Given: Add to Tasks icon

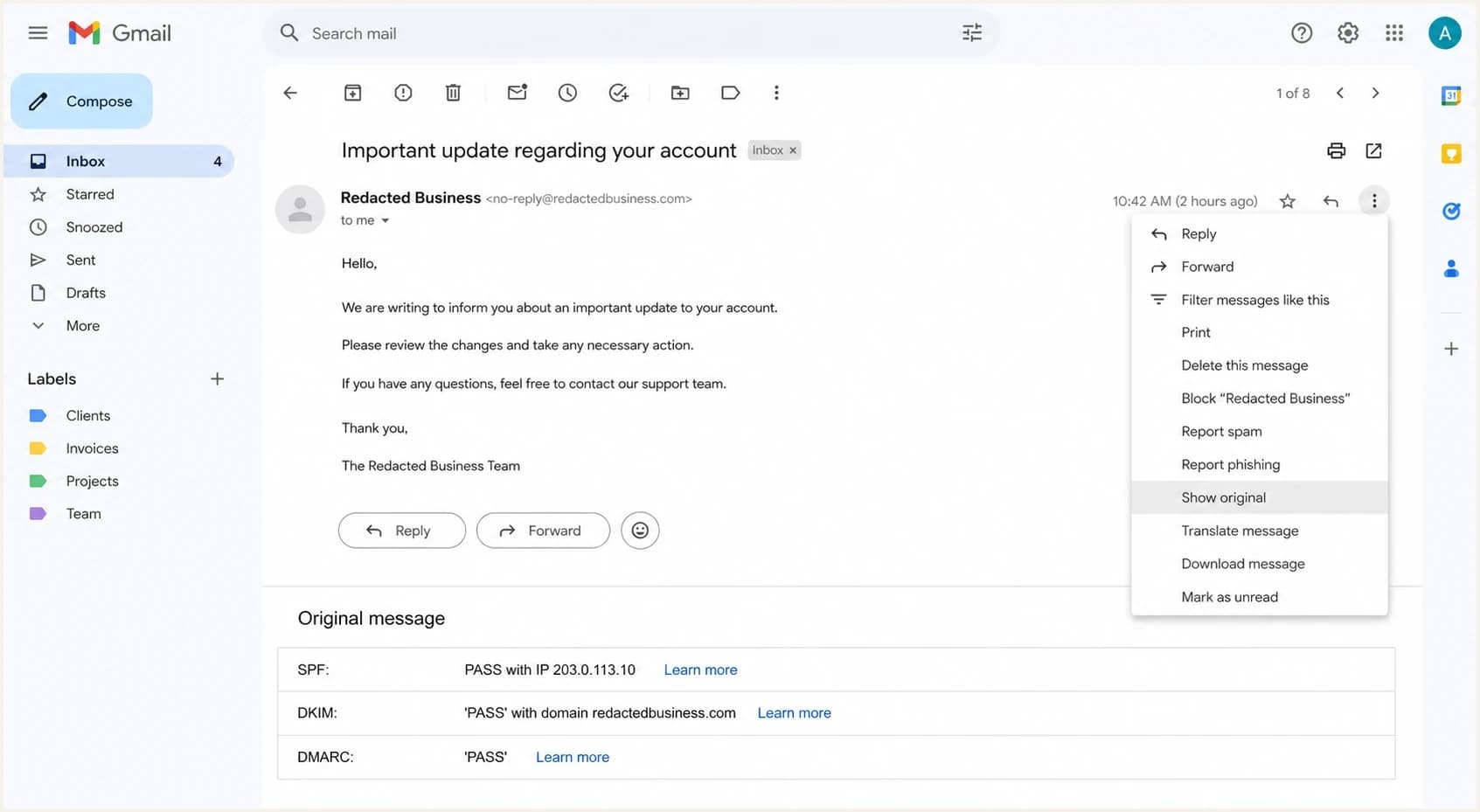Looking at the screenshot, I should point(619,93).
